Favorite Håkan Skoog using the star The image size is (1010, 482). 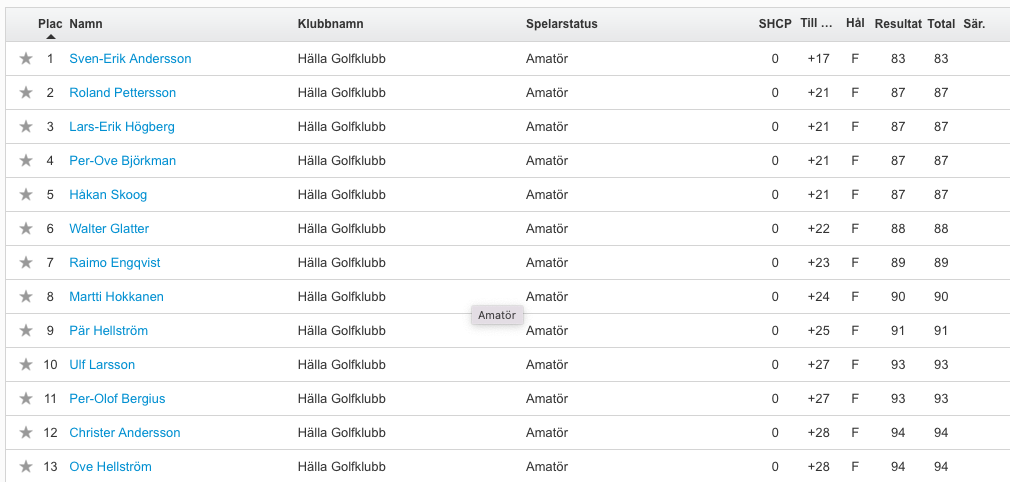[26, 195]
